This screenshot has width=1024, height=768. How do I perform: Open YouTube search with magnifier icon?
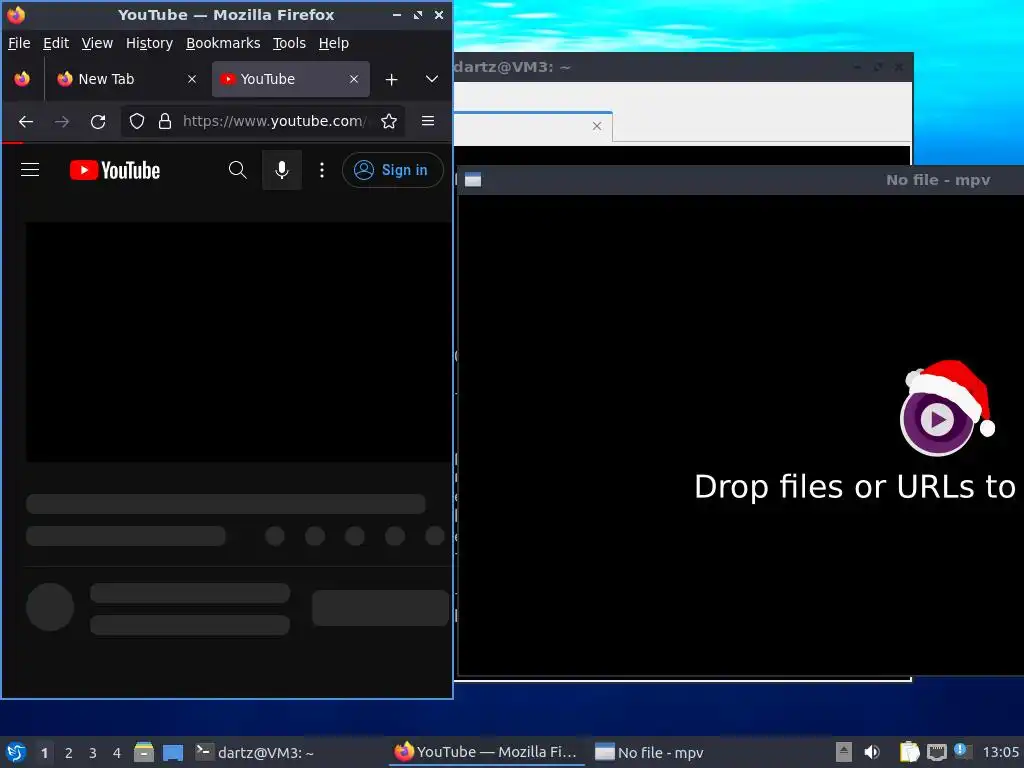[238, 170]
